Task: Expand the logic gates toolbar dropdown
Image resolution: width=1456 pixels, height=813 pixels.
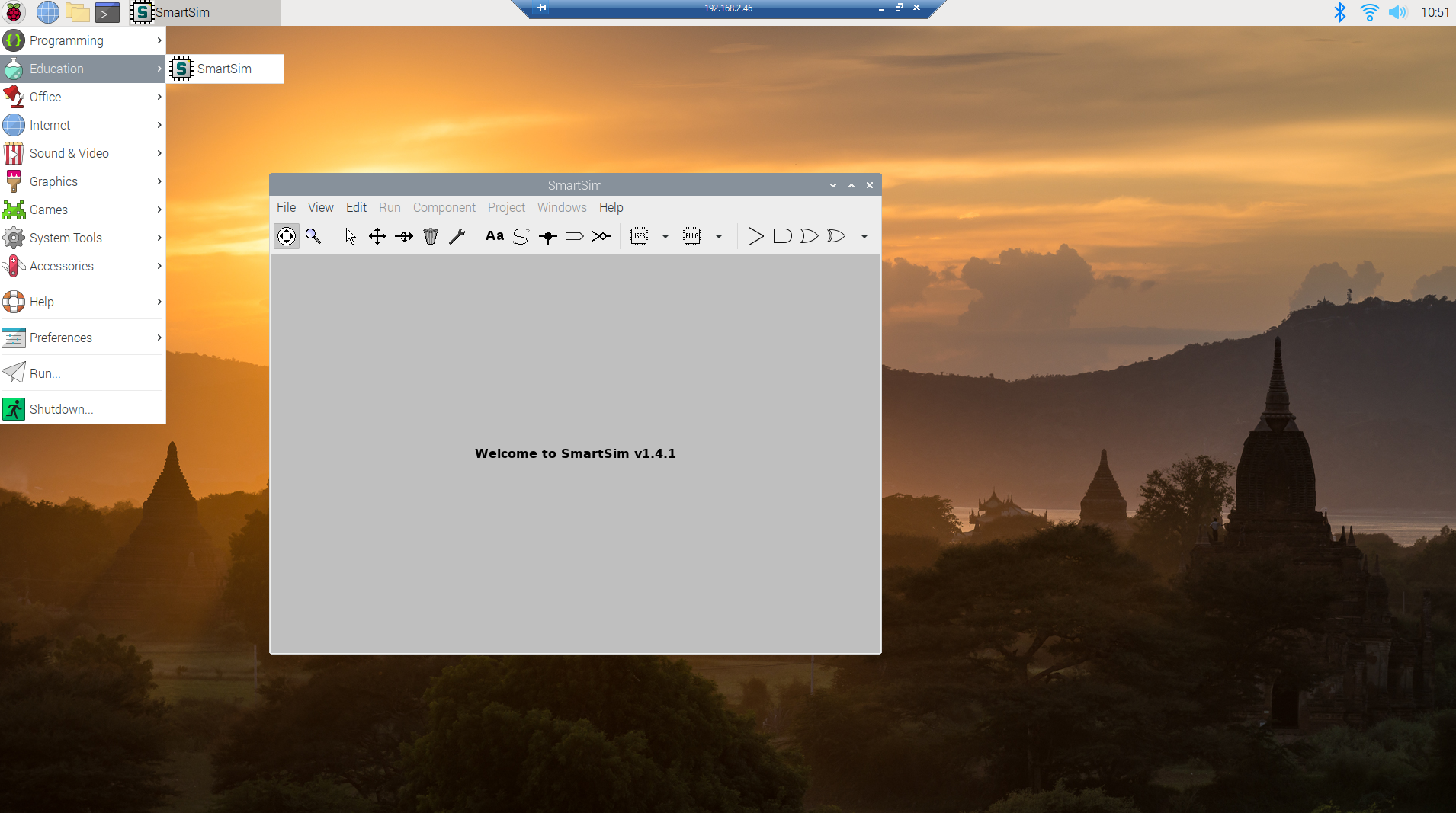Action: point(864,236)
